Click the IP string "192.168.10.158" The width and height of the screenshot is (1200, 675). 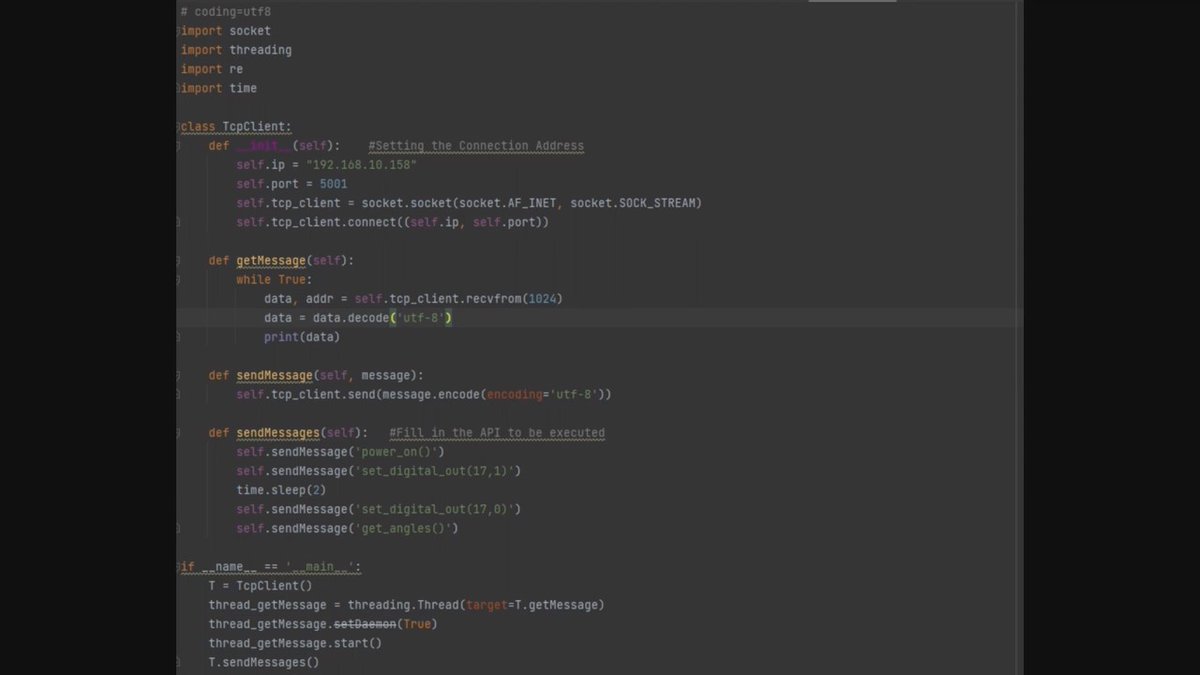pyautogui.click(x=361, y=165)
